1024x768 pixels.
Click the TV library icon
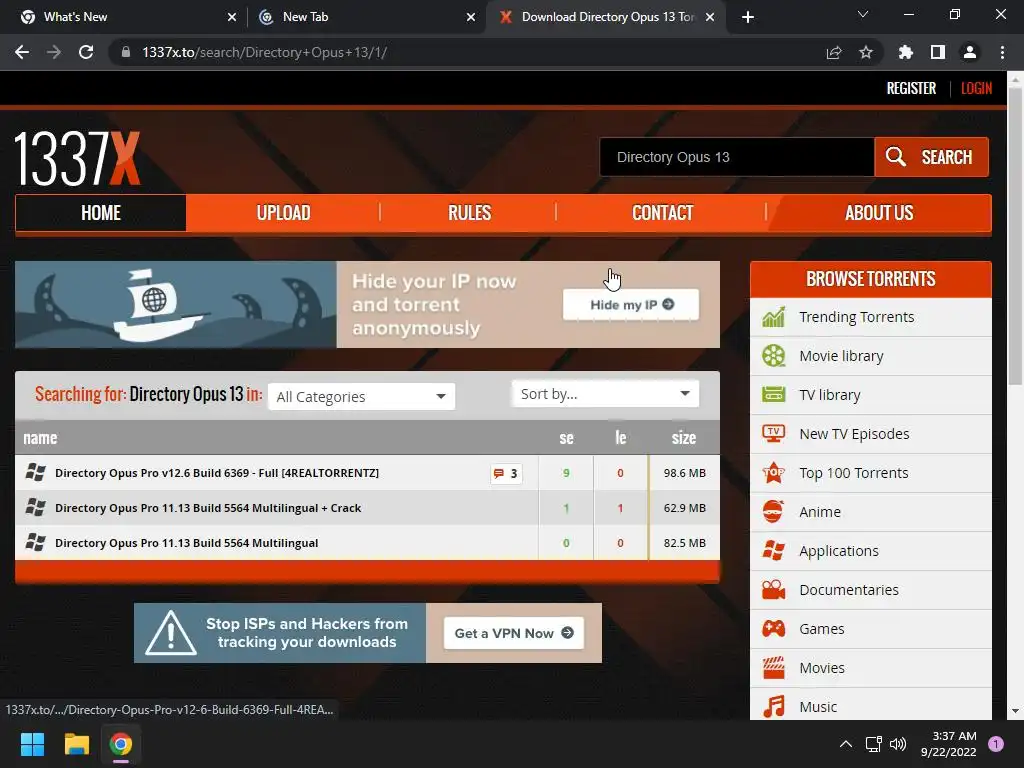[773, 395]
